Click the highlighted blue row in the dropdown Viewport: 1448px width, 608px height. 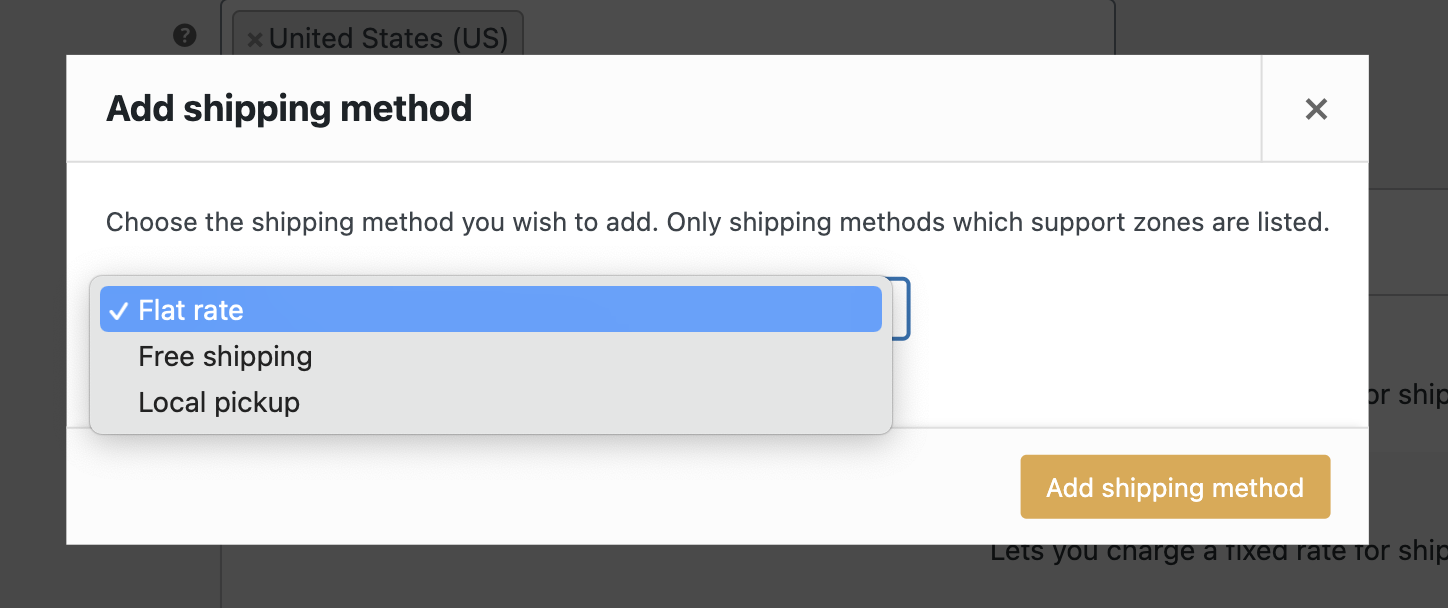pos(490,310)
